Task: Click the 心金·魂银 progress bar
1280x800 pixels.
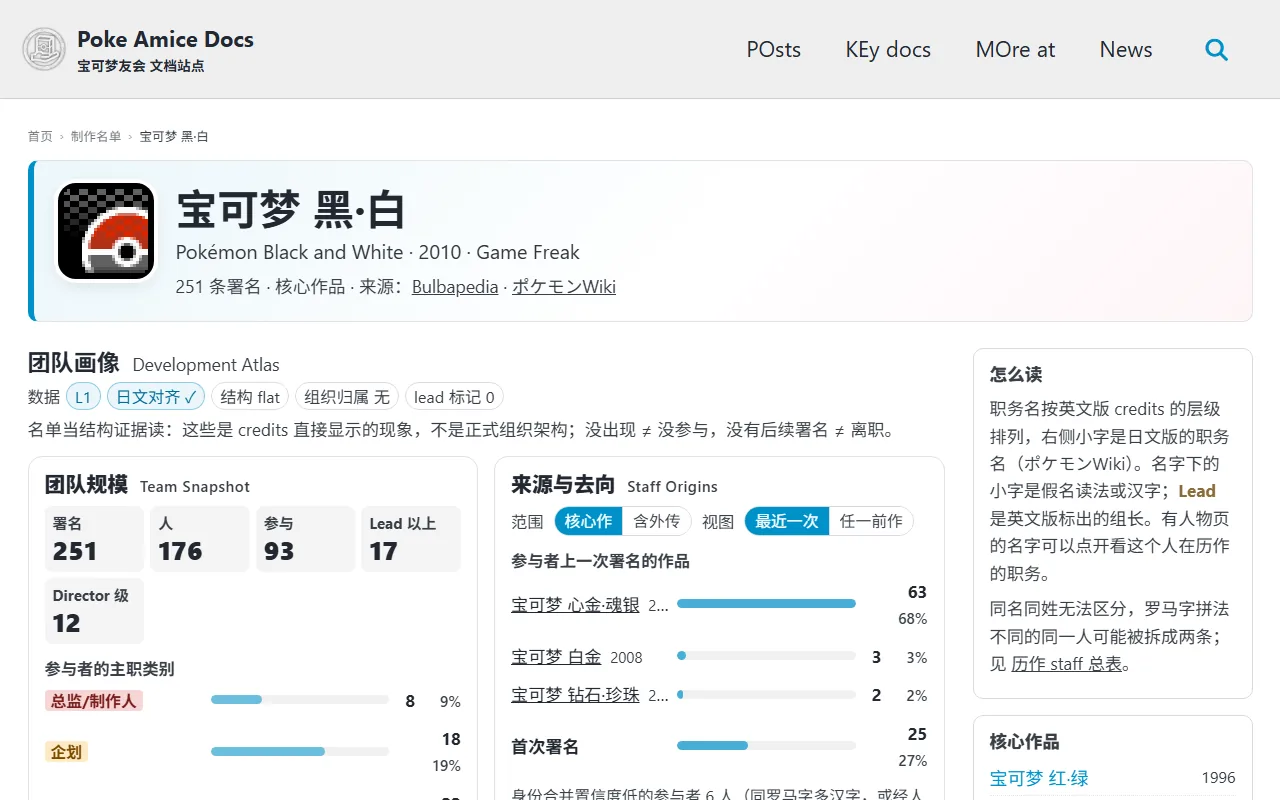Action: click(766, 604)
